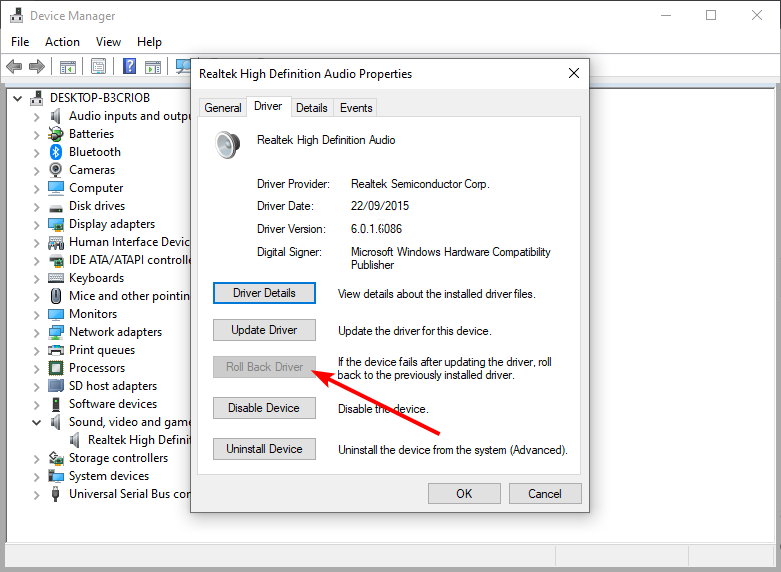Click the Display adapters icon
The width and height of the screenshot is (781, 572).
tap(56, 224)
